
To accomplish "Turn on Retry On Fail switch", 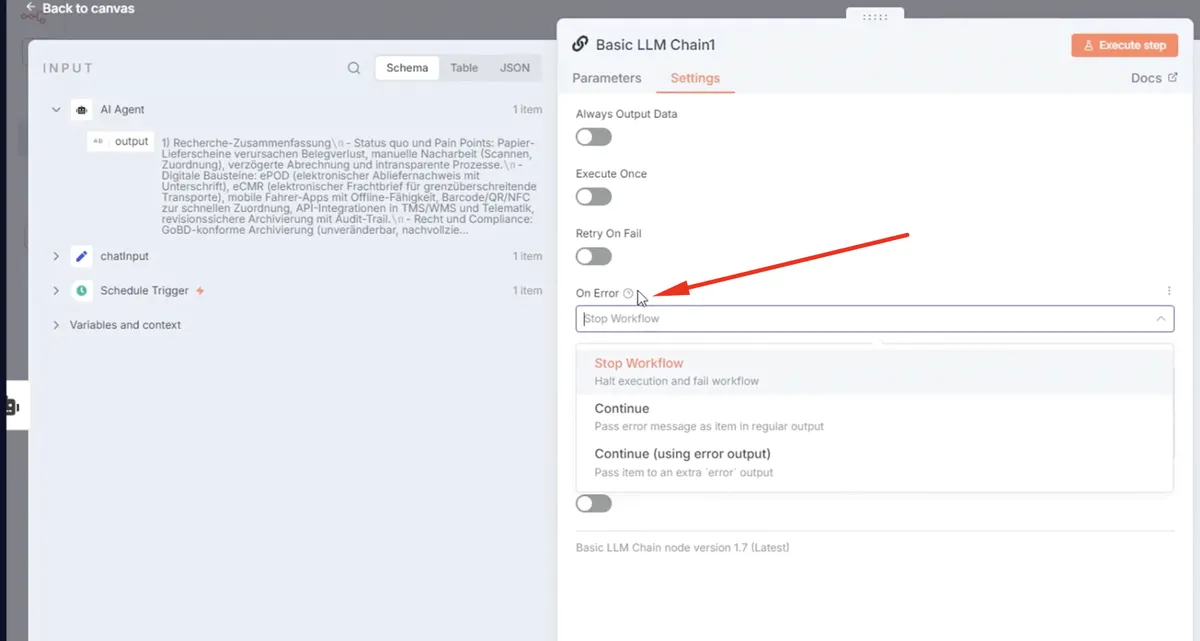I will (594, 257).
